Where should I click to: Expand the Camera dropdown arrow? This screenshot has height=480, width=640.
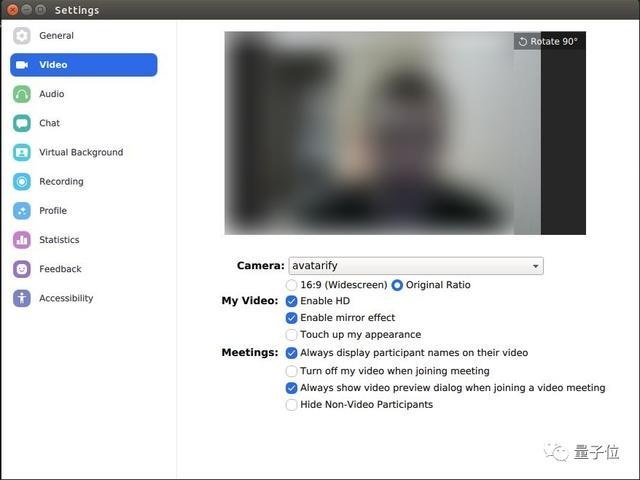click(x=535, y=266)
